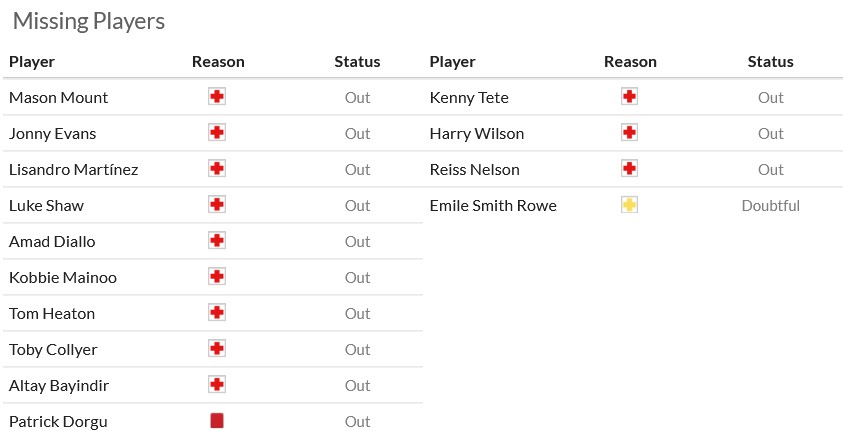Image resolution: width=843 pixels, height=447 pixels.
Task: Click Mason Mount's red injury cross icon
Action: (217, 97)
